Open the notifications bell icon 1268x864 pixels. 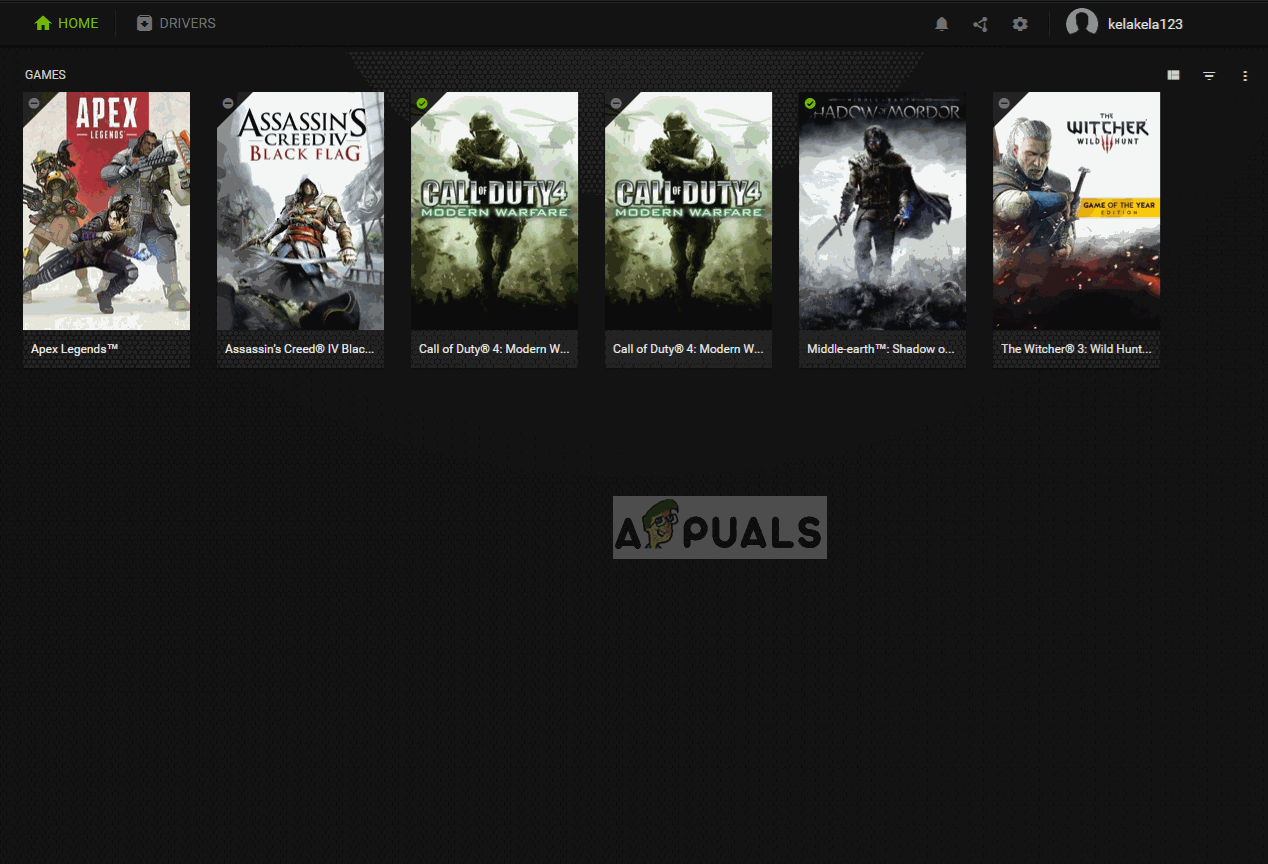tap(941, 24)
